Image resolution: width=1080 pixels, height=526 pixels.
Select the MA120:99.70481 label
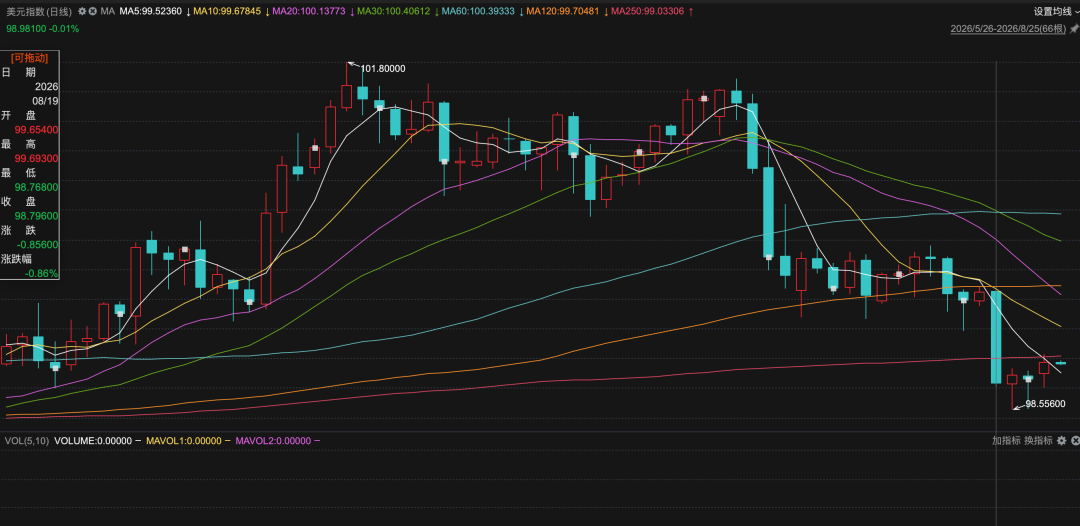click(562, 12)
